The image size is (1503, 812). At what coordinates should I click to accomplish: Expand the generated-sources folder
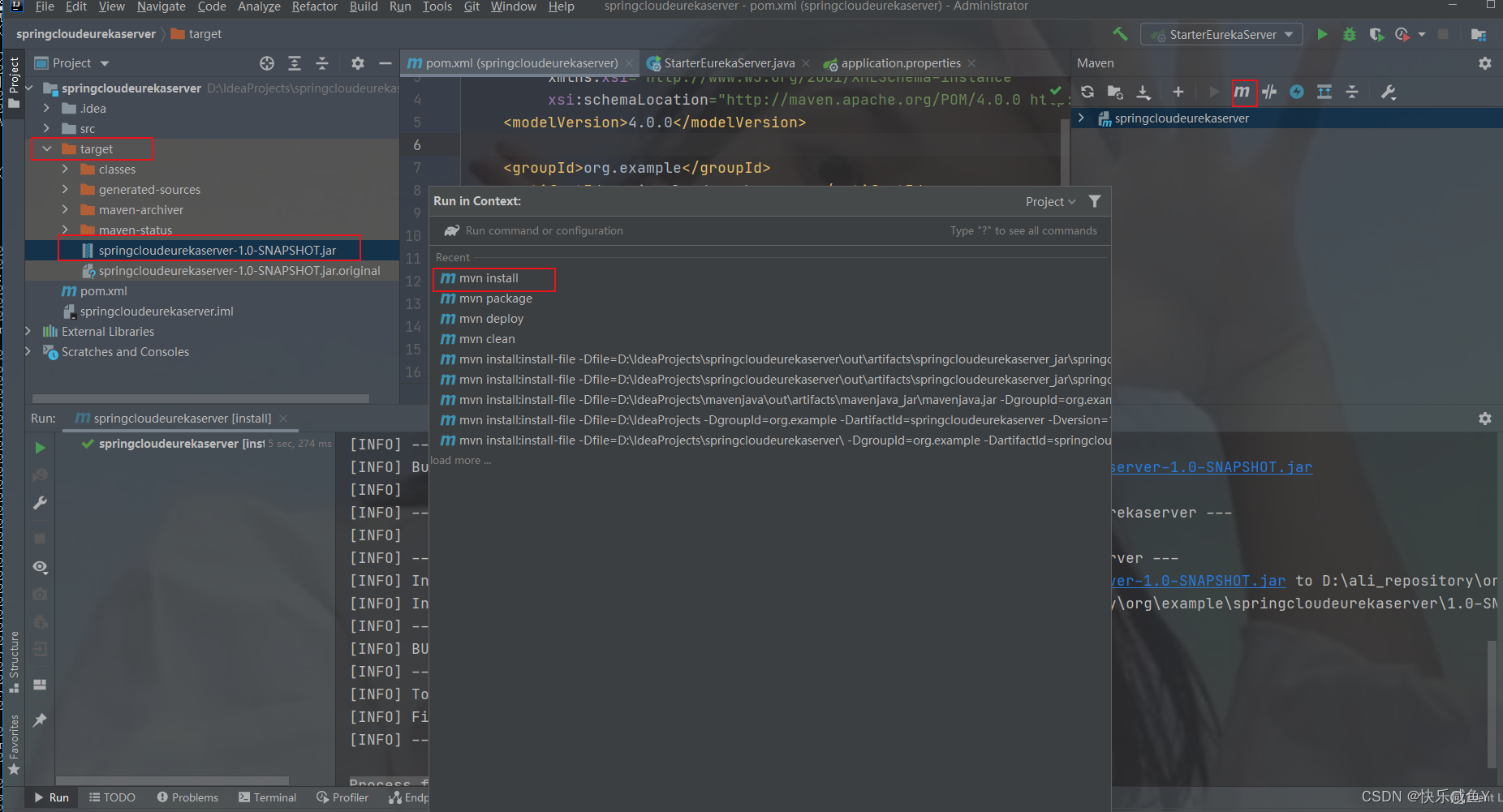pos(66,189)
